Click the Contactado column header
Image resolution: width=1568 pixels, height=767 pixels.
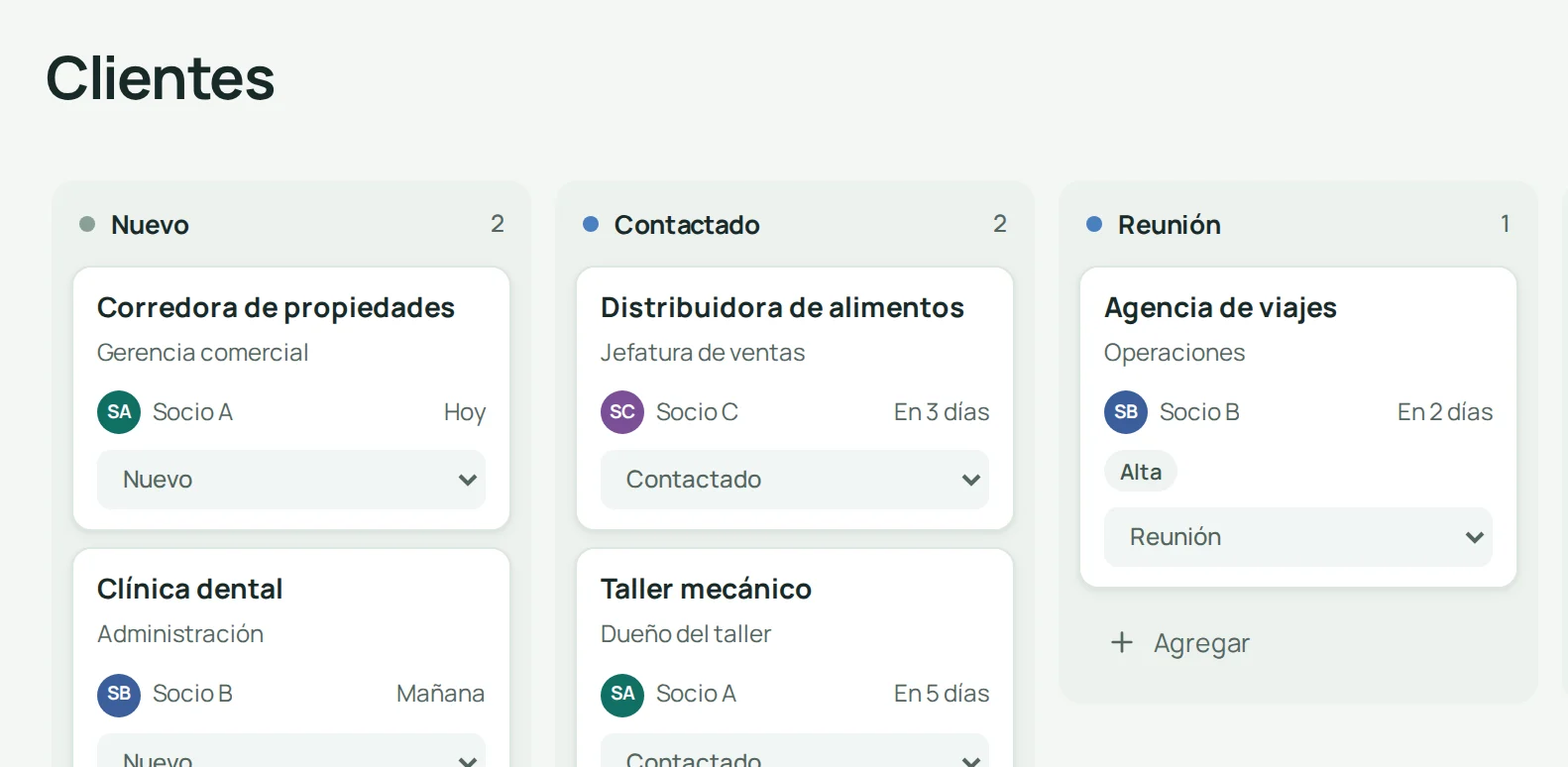coord(687,225)
